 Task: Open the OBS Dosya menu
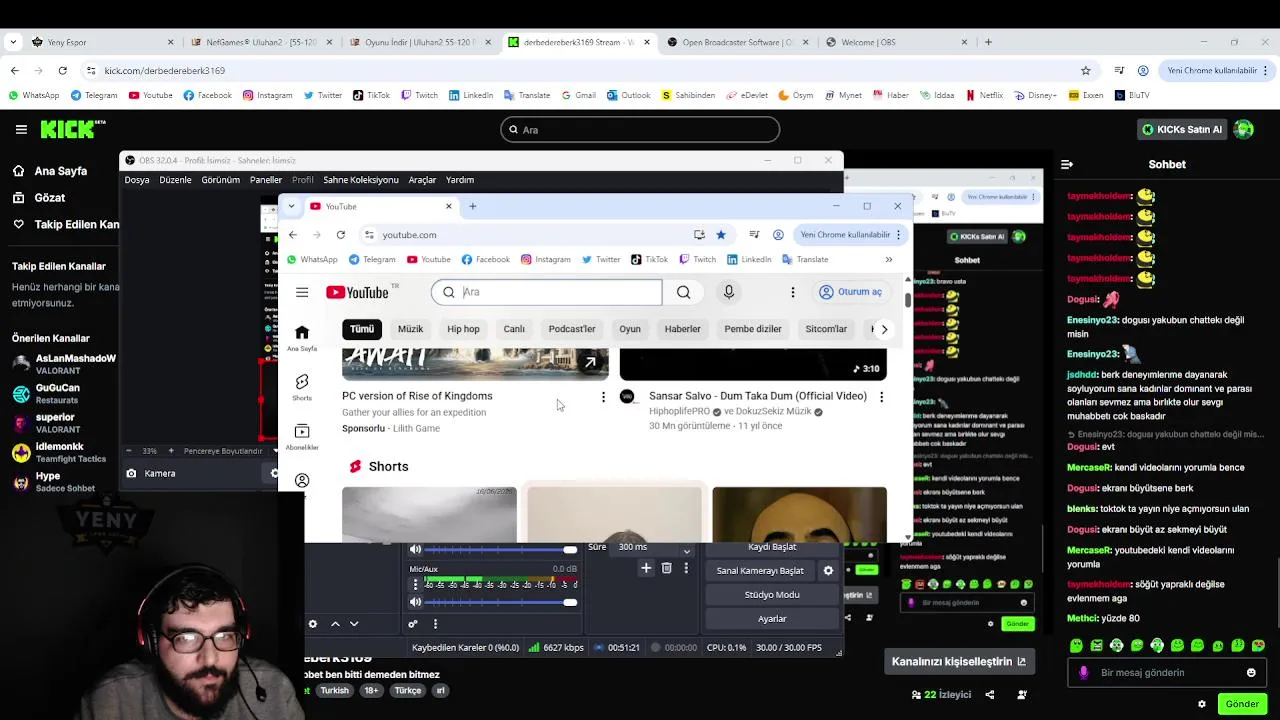click(137, 180)
